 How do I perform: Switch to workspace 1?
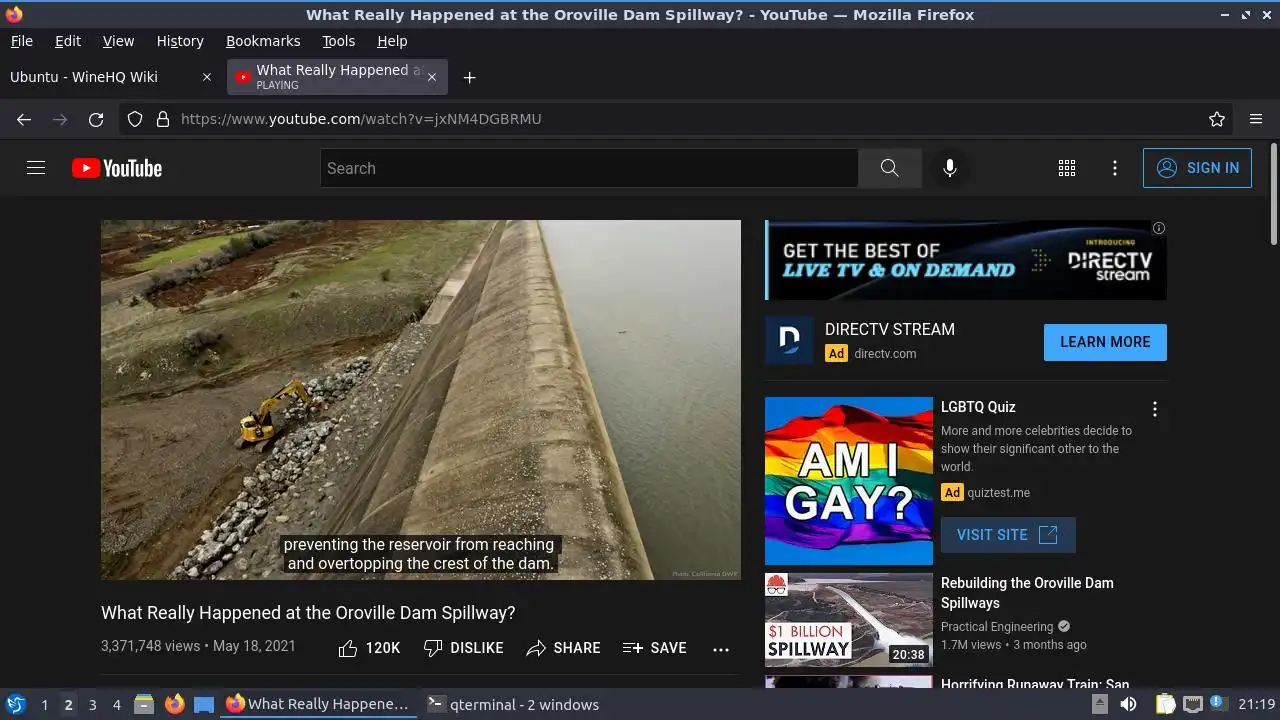[x=44, y=705]
